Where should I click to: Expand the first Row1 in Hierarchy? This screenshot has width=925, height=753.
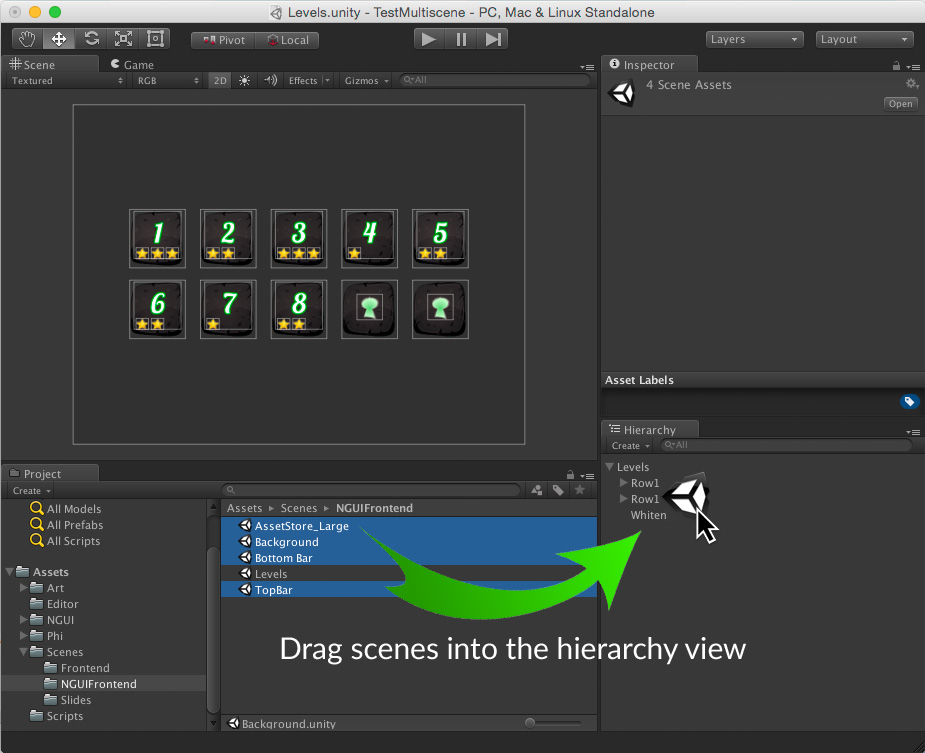tap(624, 482)
